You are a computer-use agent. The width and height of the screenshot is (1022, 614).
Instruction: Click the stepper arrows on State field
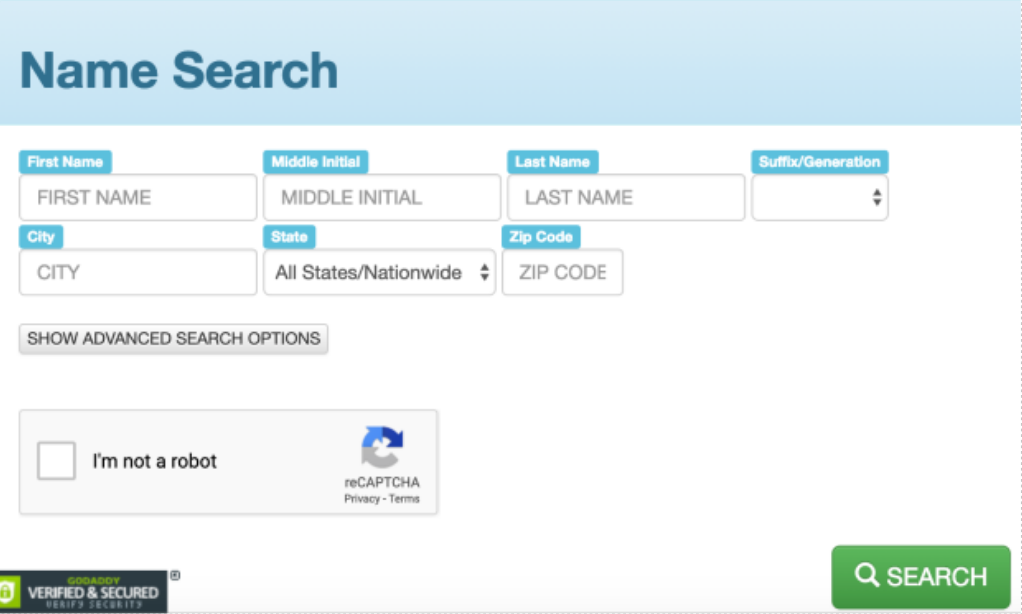pos(486,272)
